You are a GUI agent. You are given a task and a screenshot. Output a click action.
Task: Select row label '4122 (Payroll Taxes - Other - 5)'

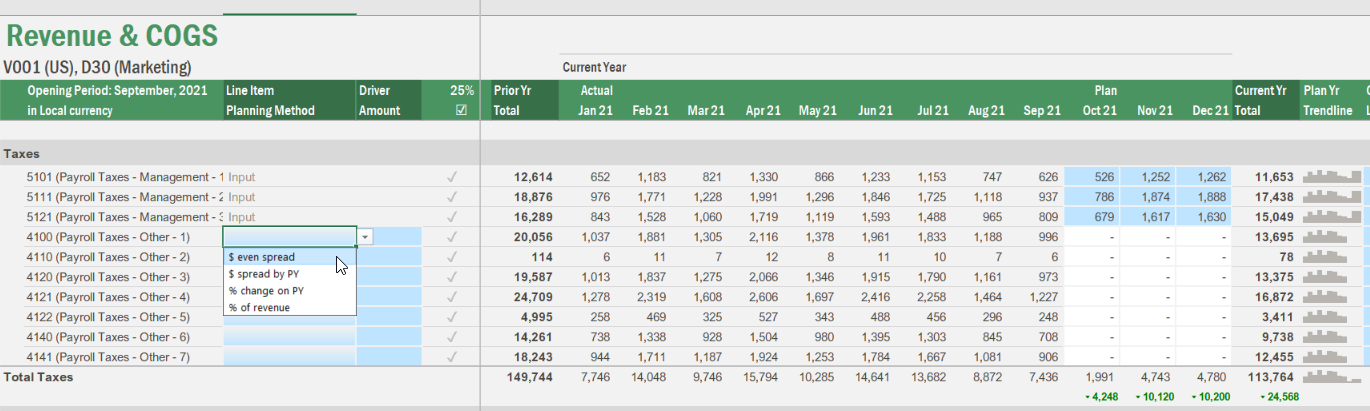(x=108, y=317)
